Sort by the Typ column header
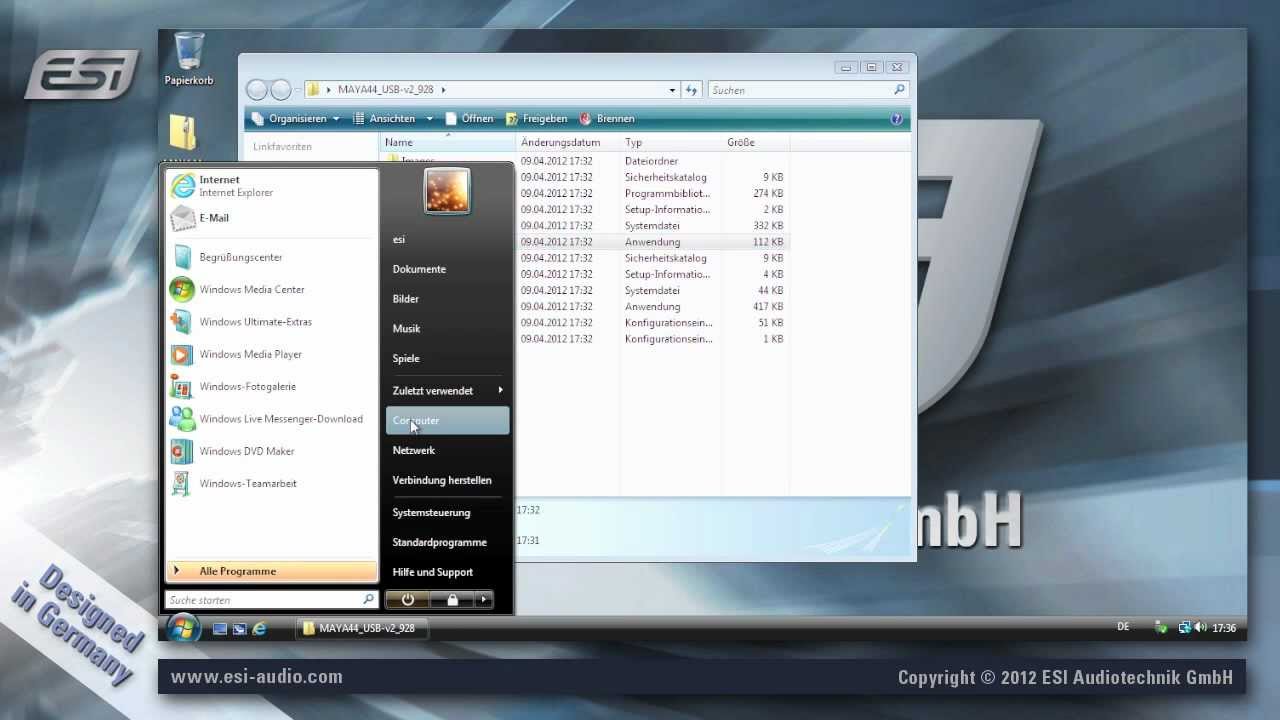Image resolution: width=1280 pixels, height=720 pixels. (670, 143)
